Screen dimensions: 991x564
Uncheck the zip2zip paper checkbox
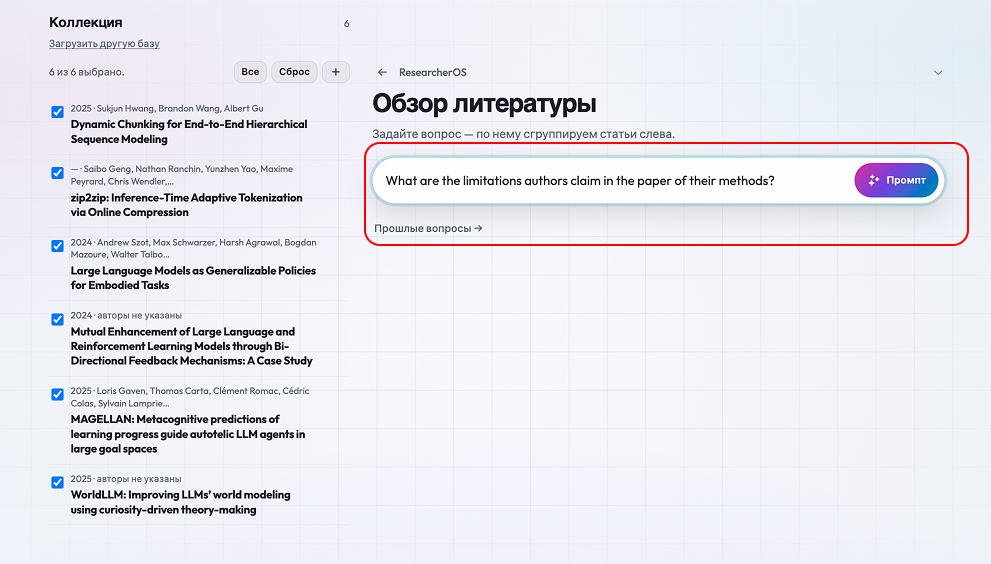pyautogui.click(x=58, y=173)
